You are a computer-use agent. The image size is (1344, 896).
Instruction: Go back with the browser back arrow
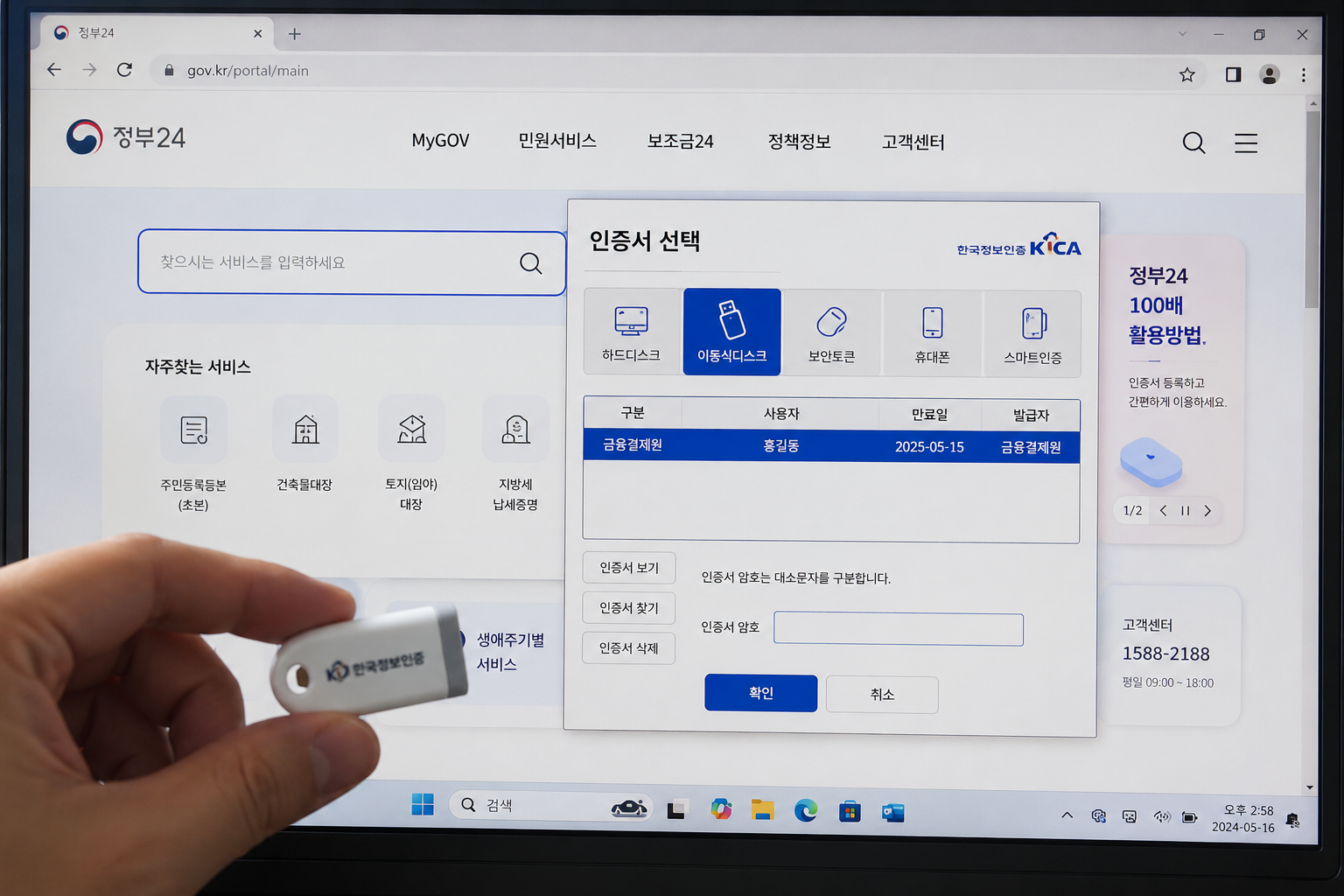(54, 70)
